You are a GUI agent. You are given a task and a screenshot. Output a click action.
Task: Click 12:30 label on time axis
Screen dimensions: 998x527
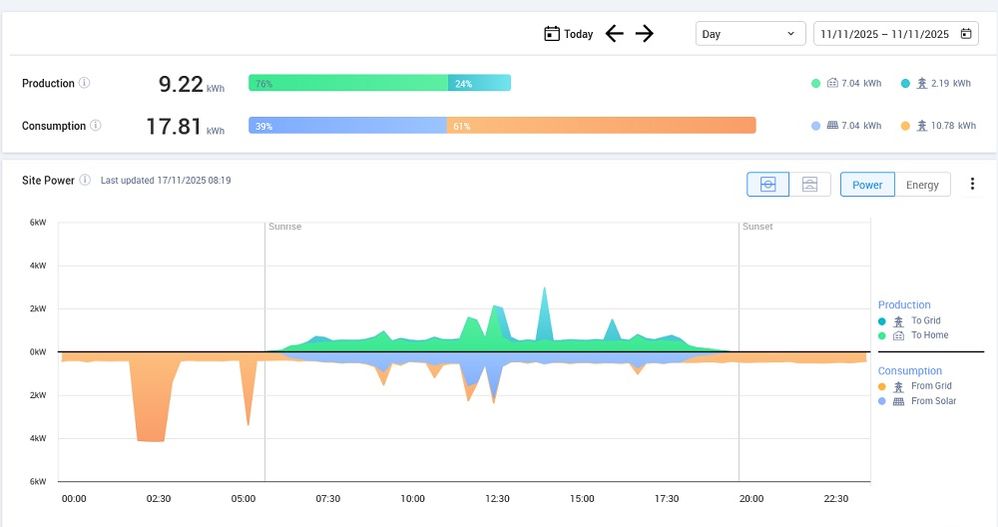[x=497, y=498]
